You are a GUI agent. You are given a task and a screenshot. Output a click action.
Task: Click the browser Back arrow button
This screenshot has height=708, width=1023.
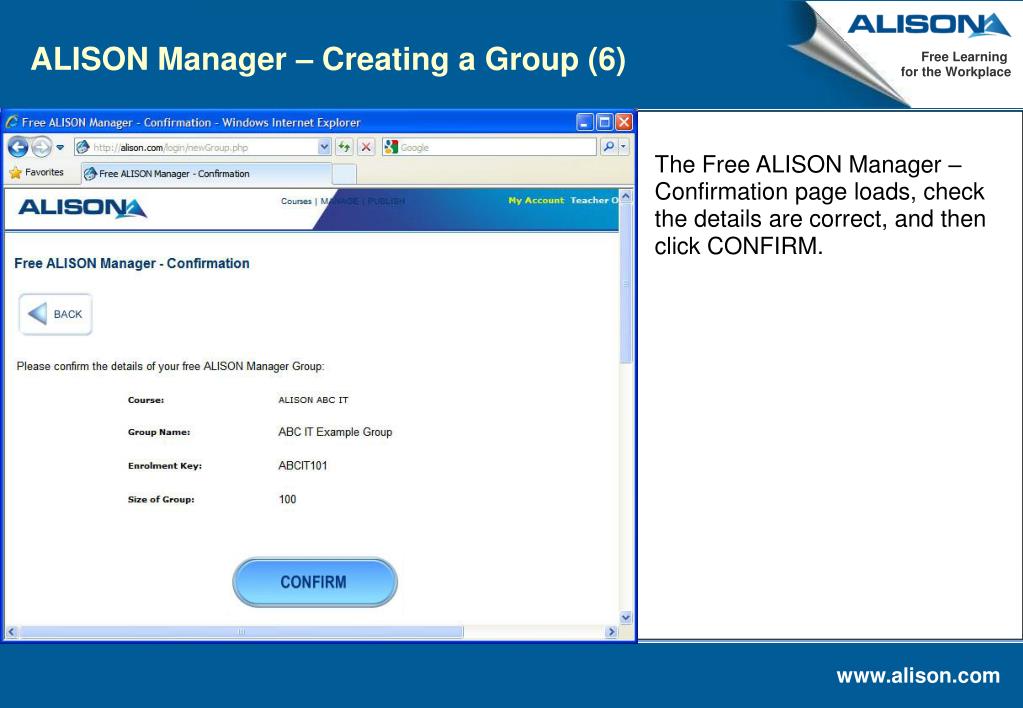point(18,147)
